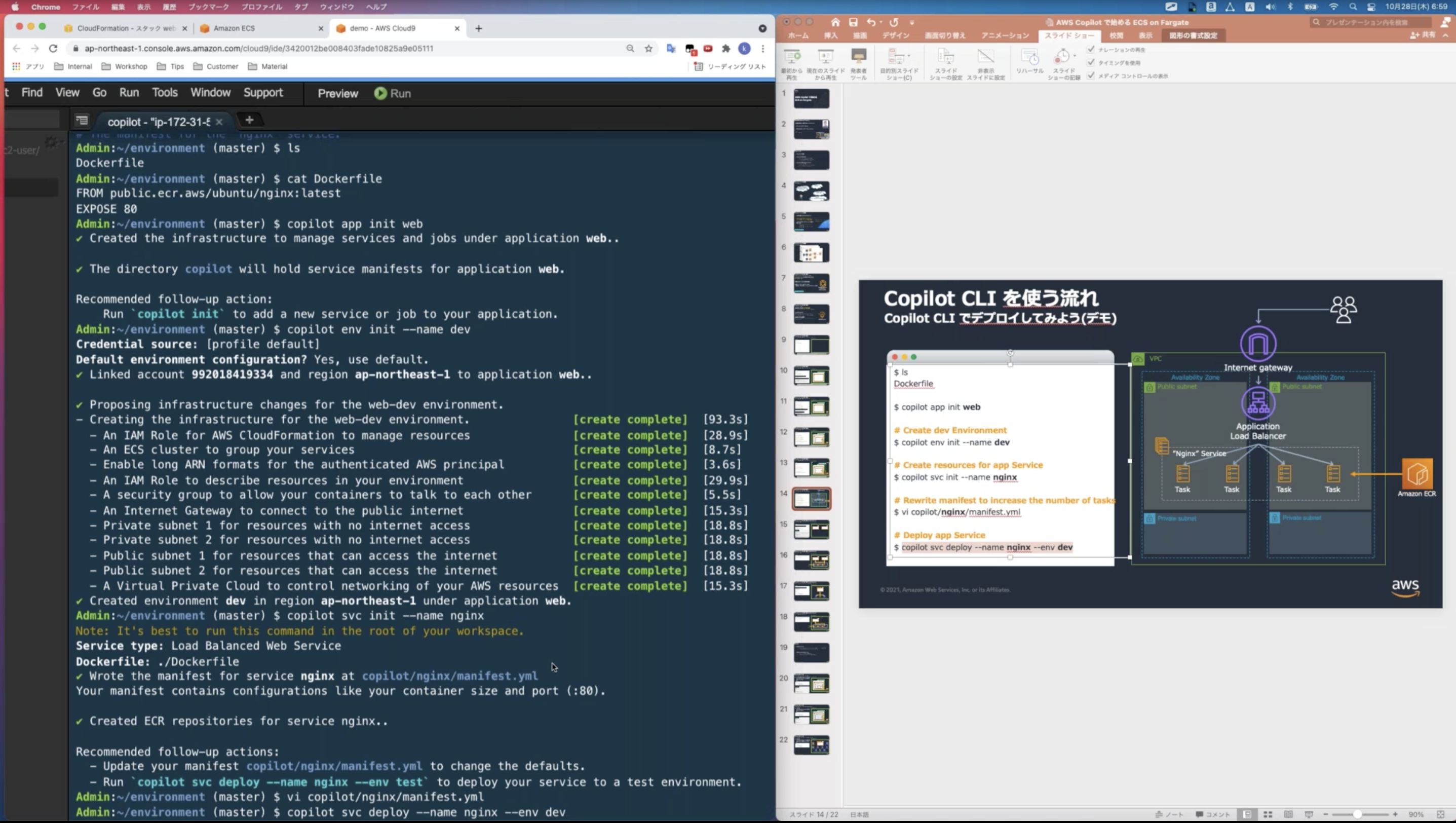Select slide 15 thumbnail
The width and height of the screenshot is (1456, 823).
pyautogui.click(x=811, y=530)
